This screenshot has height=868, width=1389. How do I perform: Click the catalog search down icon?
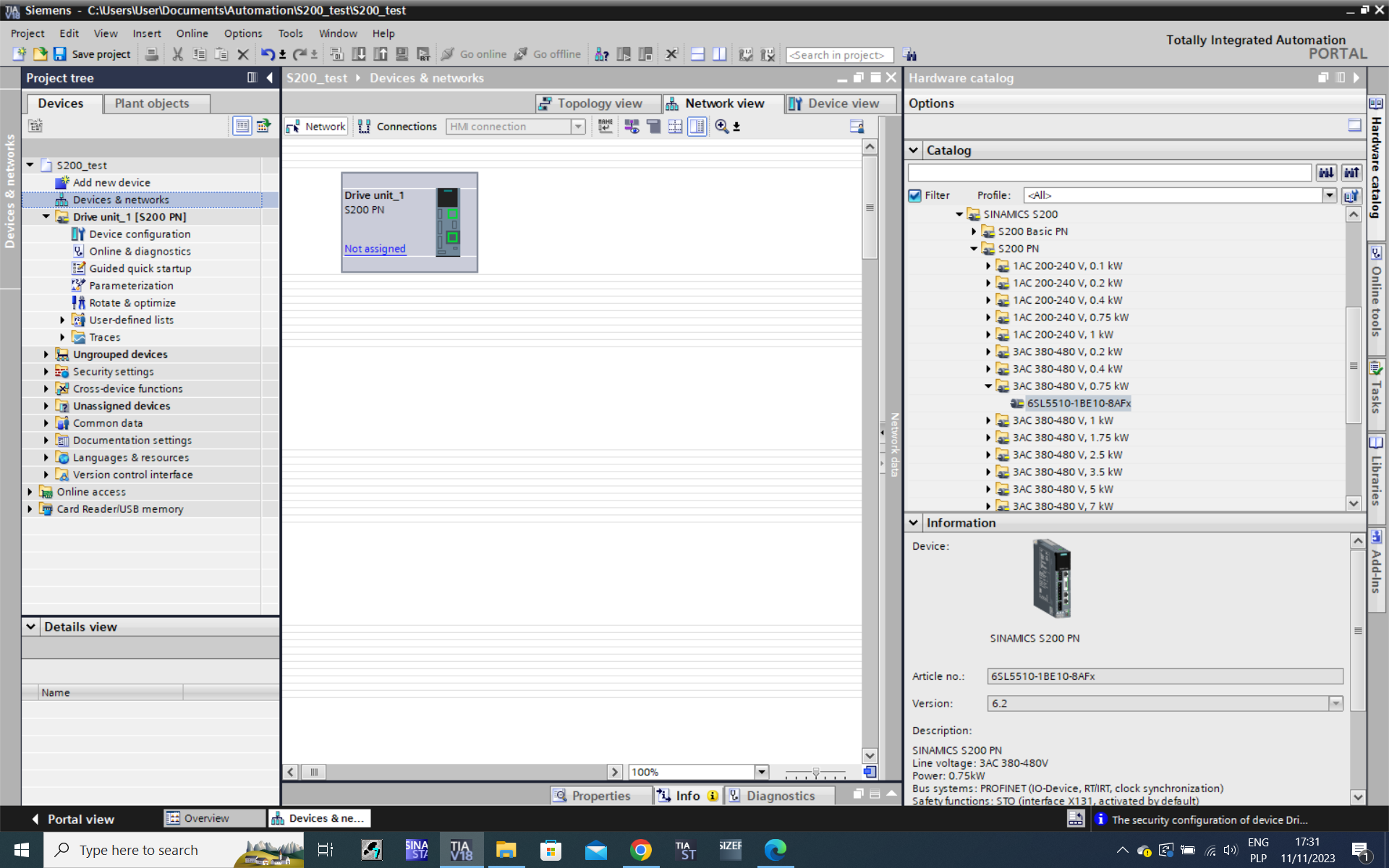pyautogui.click(x=1325, y=173)
